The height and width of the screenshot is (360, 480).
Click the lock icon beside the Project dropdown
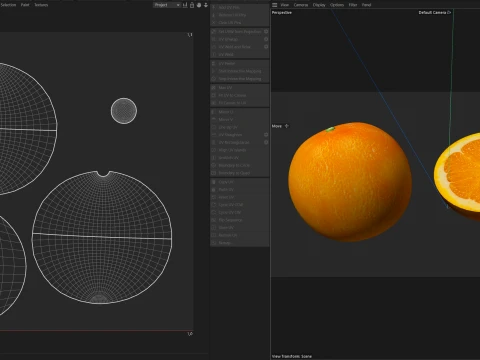[192, 5]
